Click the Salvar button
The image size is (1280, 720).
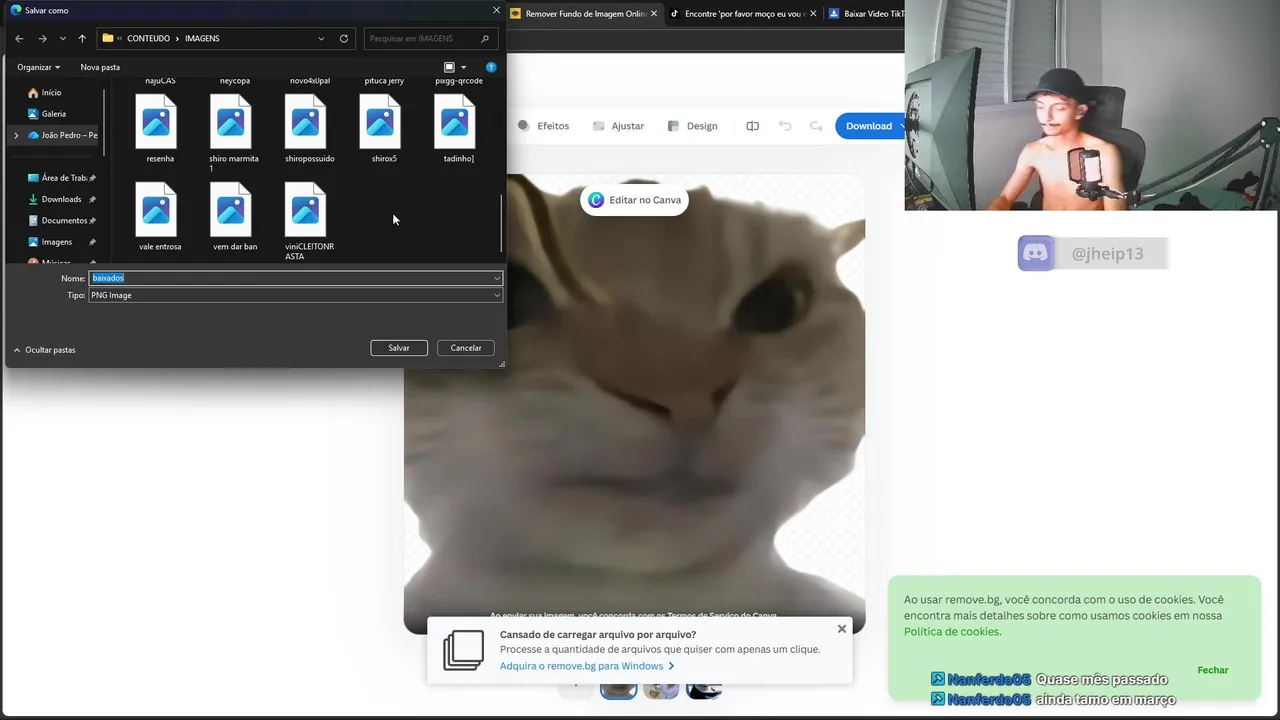399,348
